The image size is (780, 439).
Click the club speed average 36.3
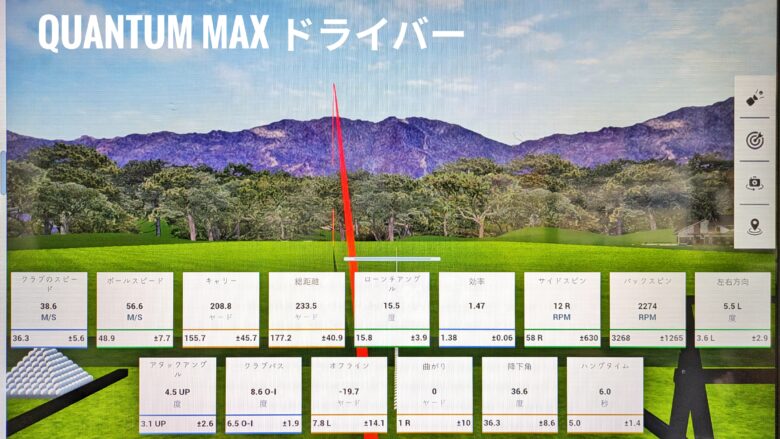(21, 338)
